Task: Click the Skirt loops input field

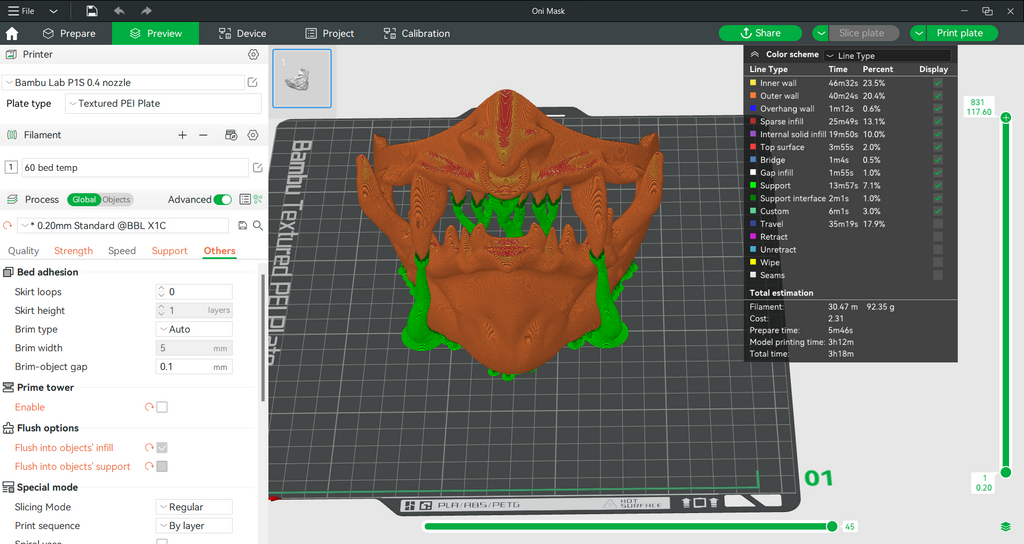Action: point(194,292)
